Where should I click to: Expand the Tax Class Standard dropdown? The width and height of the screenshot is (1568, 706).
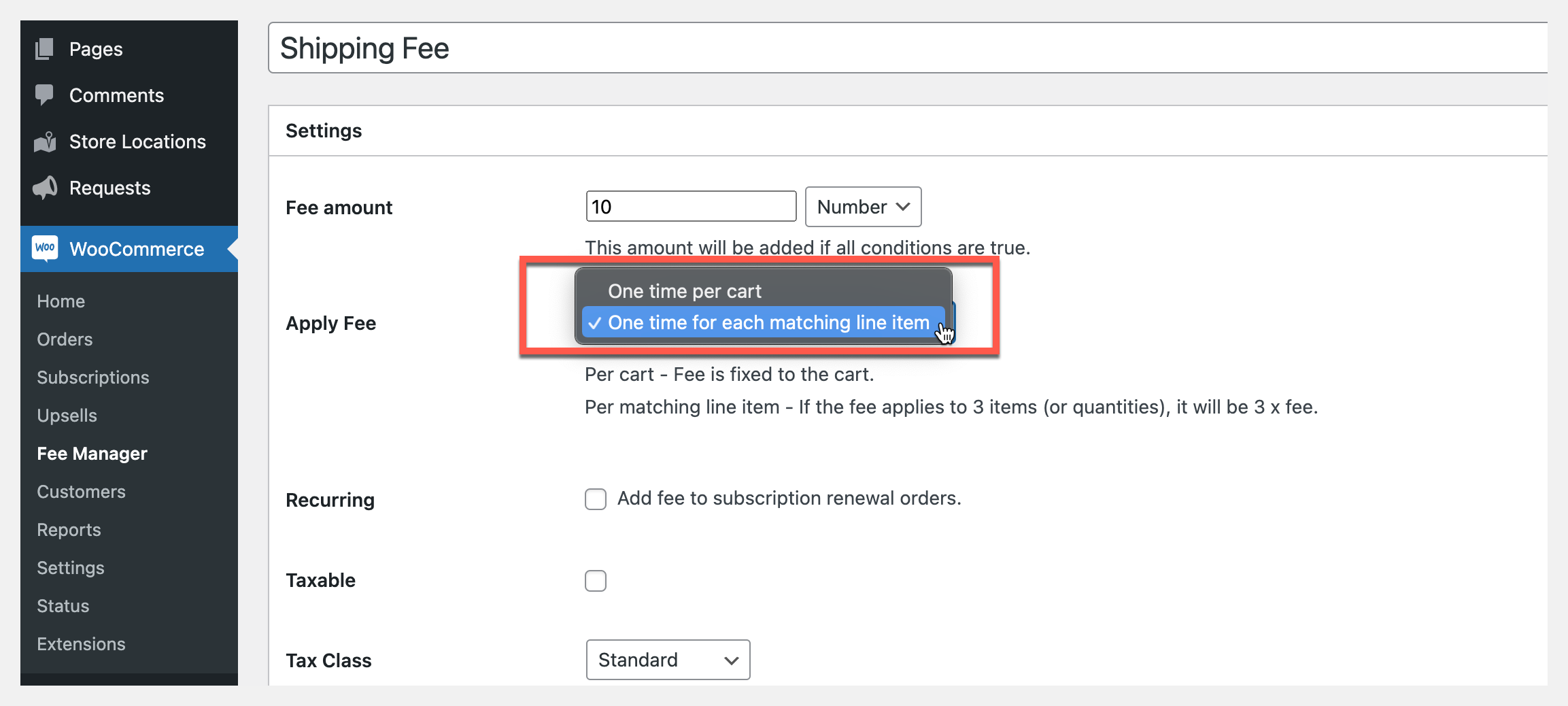[668, 660]
